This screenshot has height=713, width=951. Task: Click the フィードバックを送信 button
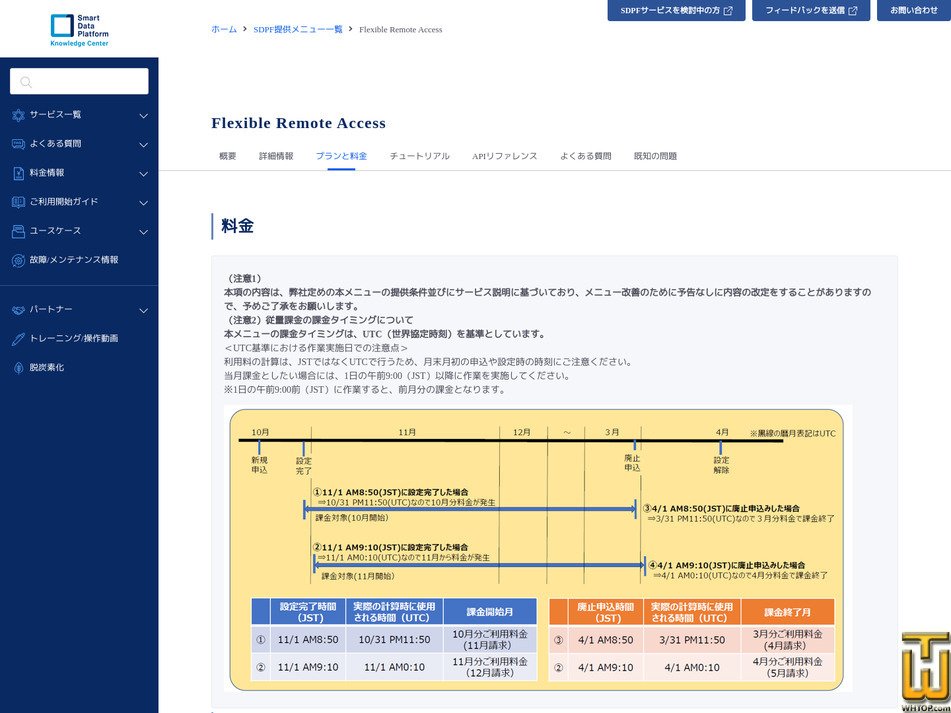pyautogui.click(x=811, y=10)
